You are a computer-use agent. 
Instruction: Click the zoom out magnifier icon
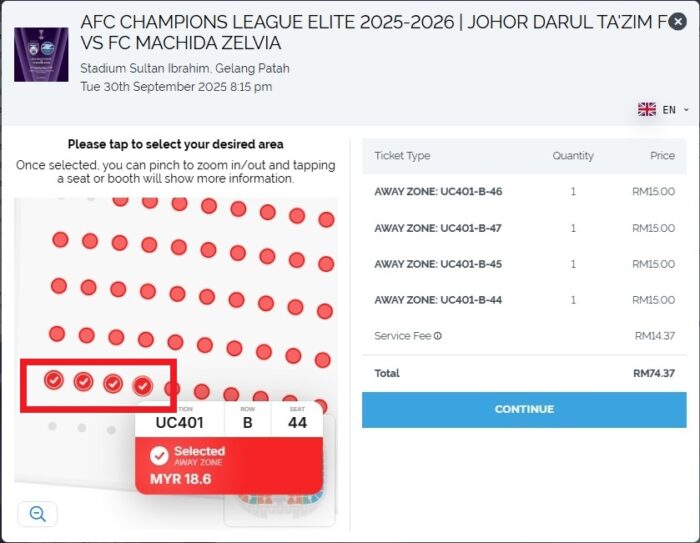coord(38,514)
